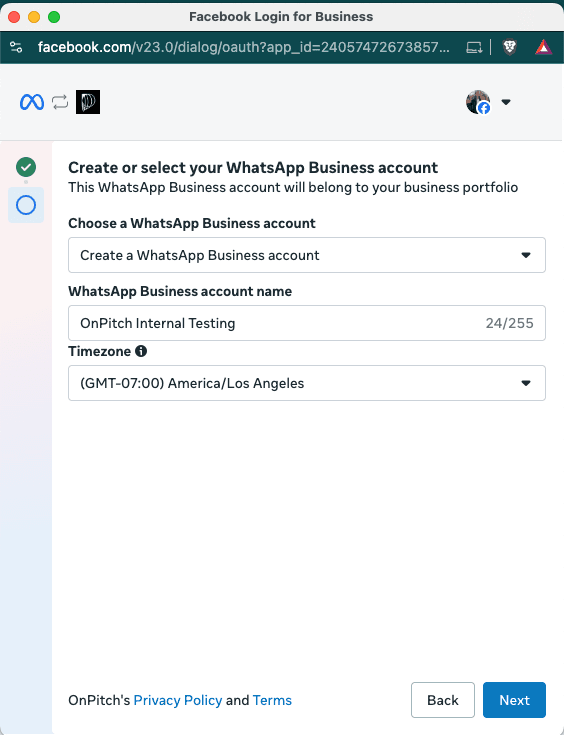Click the user profile avatar
Image resolution: width=564 pixels, height=735 pixels.
478,102
